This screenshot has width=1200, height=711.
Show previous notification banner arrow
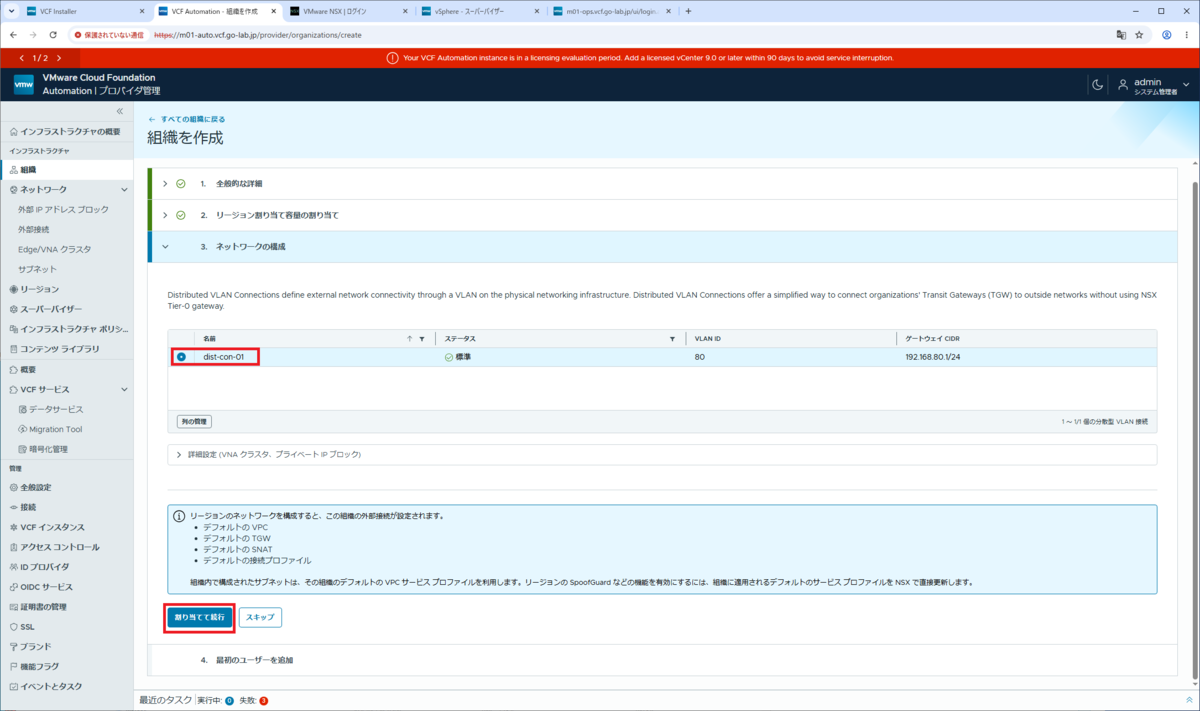(22, 58)
